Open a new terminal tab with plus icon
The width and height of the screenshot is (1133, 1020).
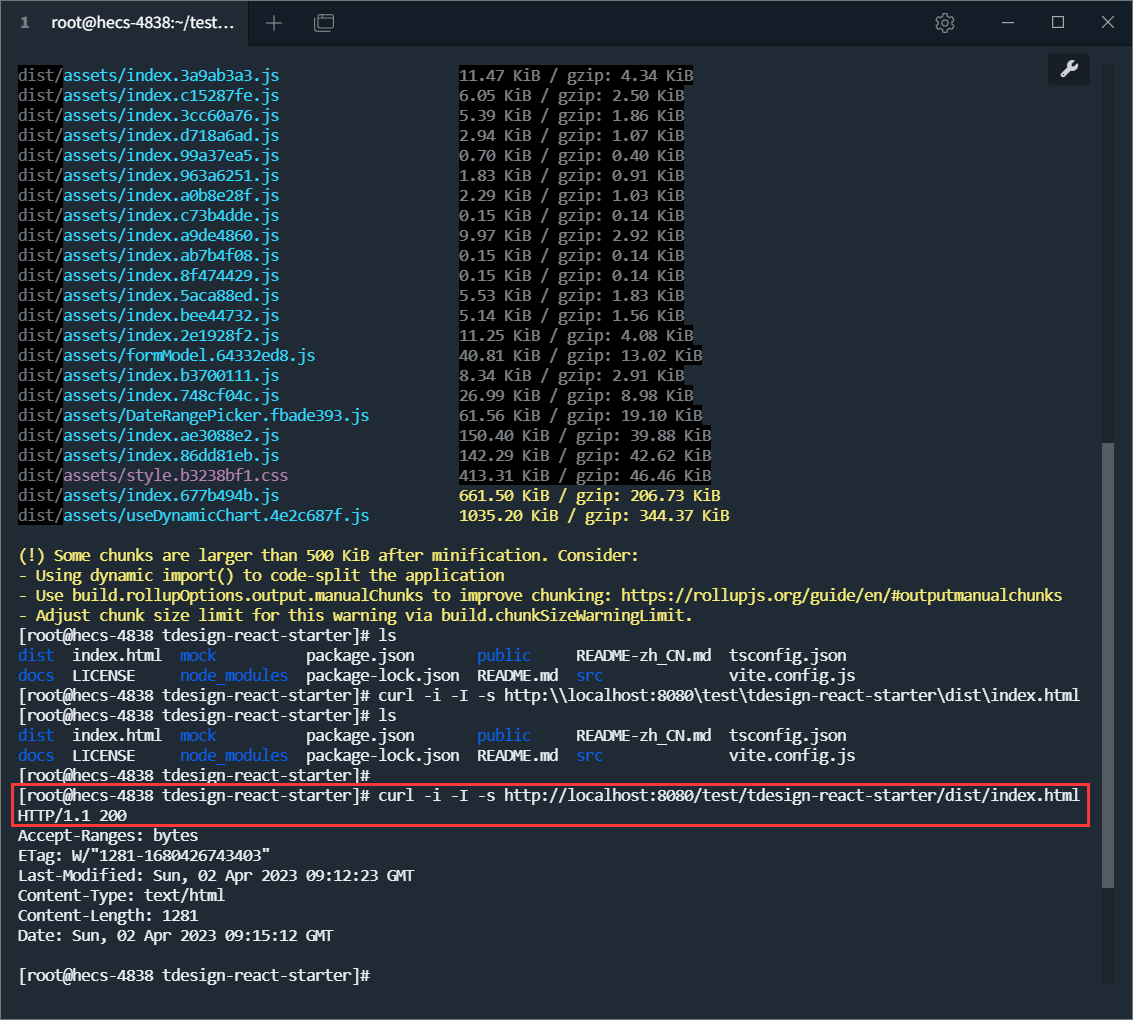point(274,23)
